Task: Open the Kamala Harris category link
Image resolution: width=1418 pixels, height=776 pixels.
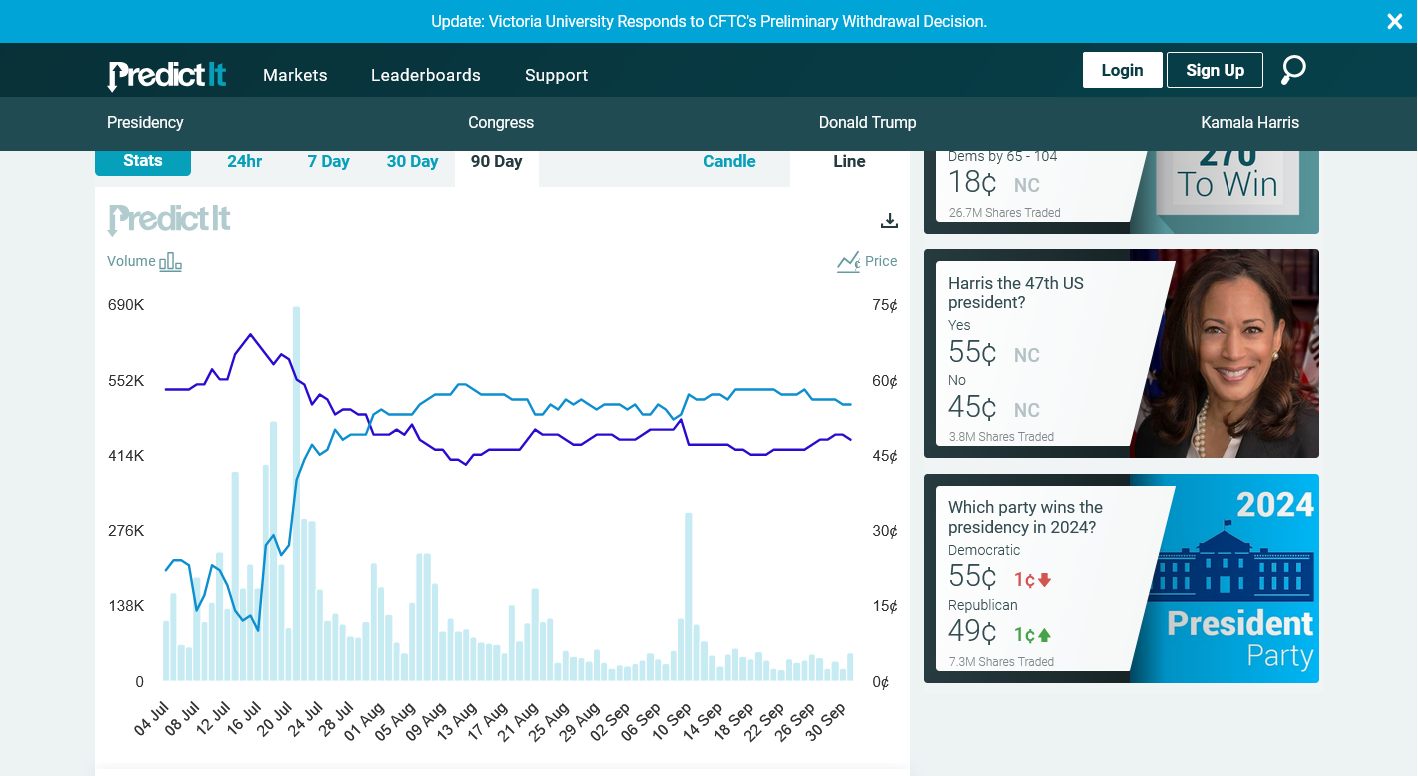Action: coord(1249,123)
